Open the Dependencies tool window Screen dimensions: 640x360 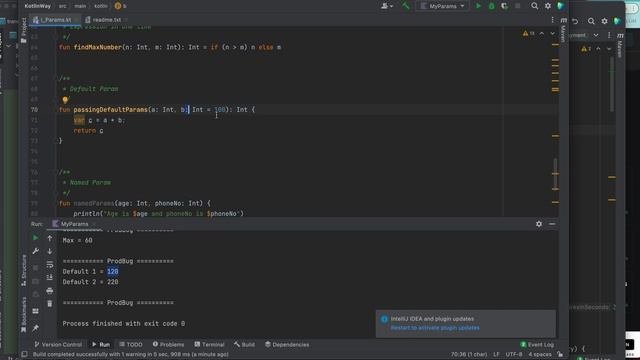[287, 344]
